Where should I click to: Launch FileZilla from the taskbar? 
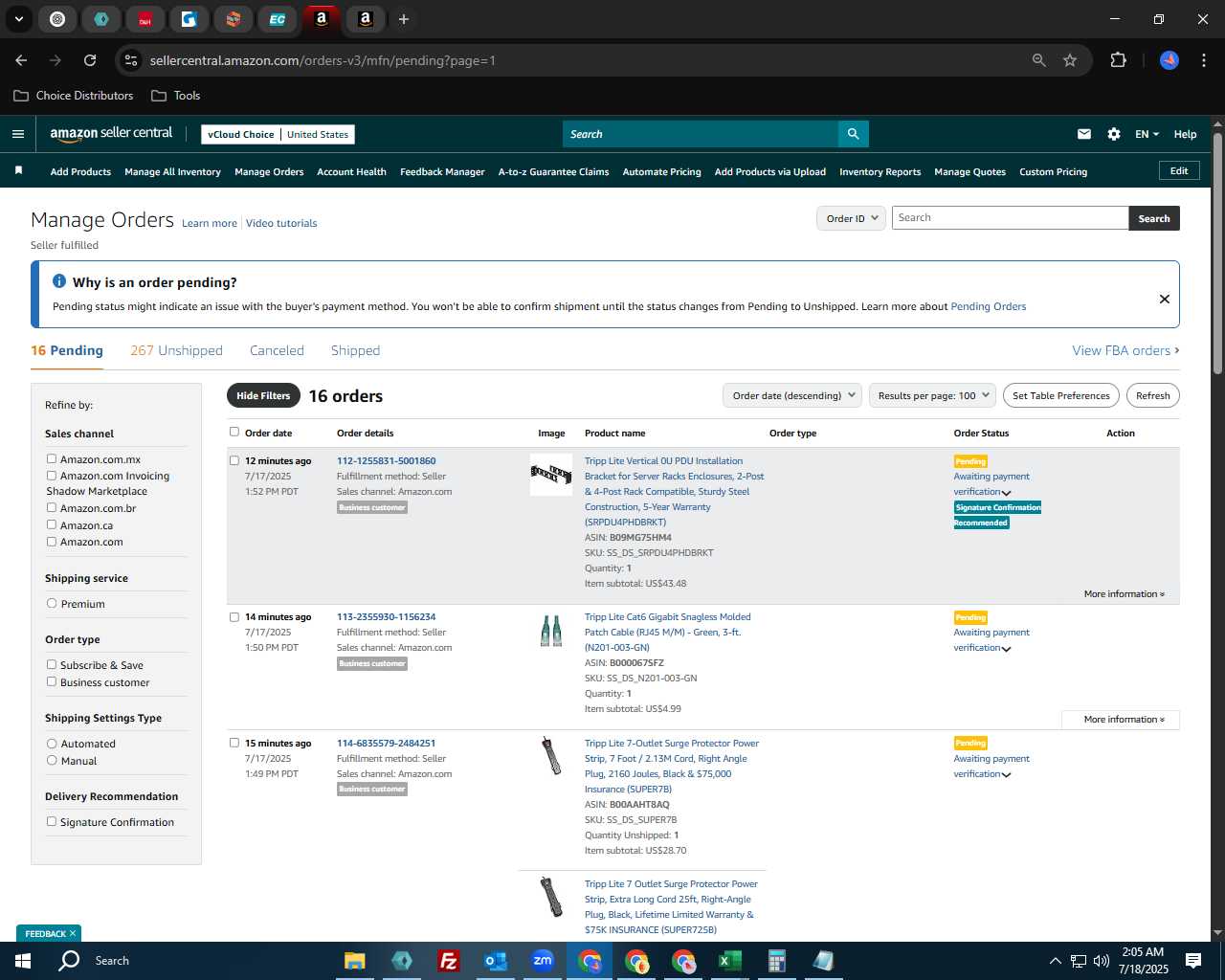tap(448, 961)
